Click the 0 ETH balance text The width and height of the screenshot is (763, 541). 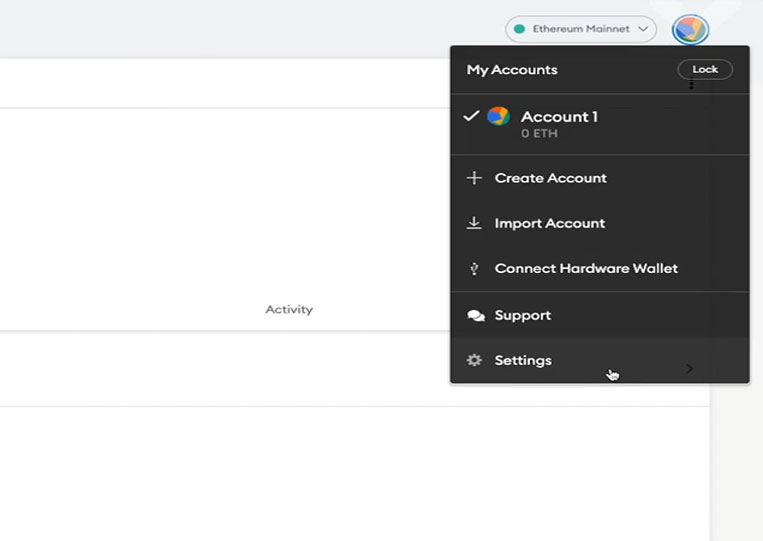click(539, 133)
